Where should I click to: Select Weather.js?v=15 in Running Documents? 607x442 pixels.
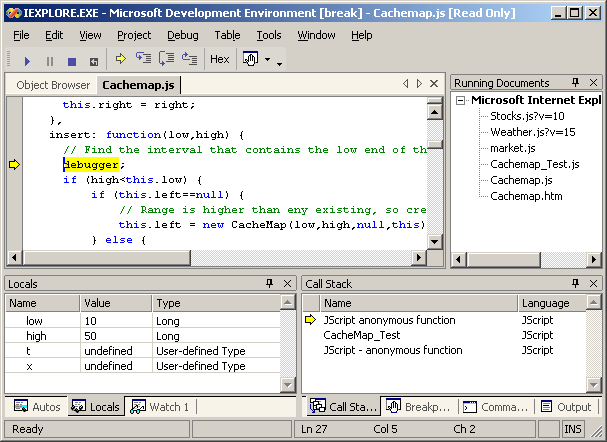533,132
